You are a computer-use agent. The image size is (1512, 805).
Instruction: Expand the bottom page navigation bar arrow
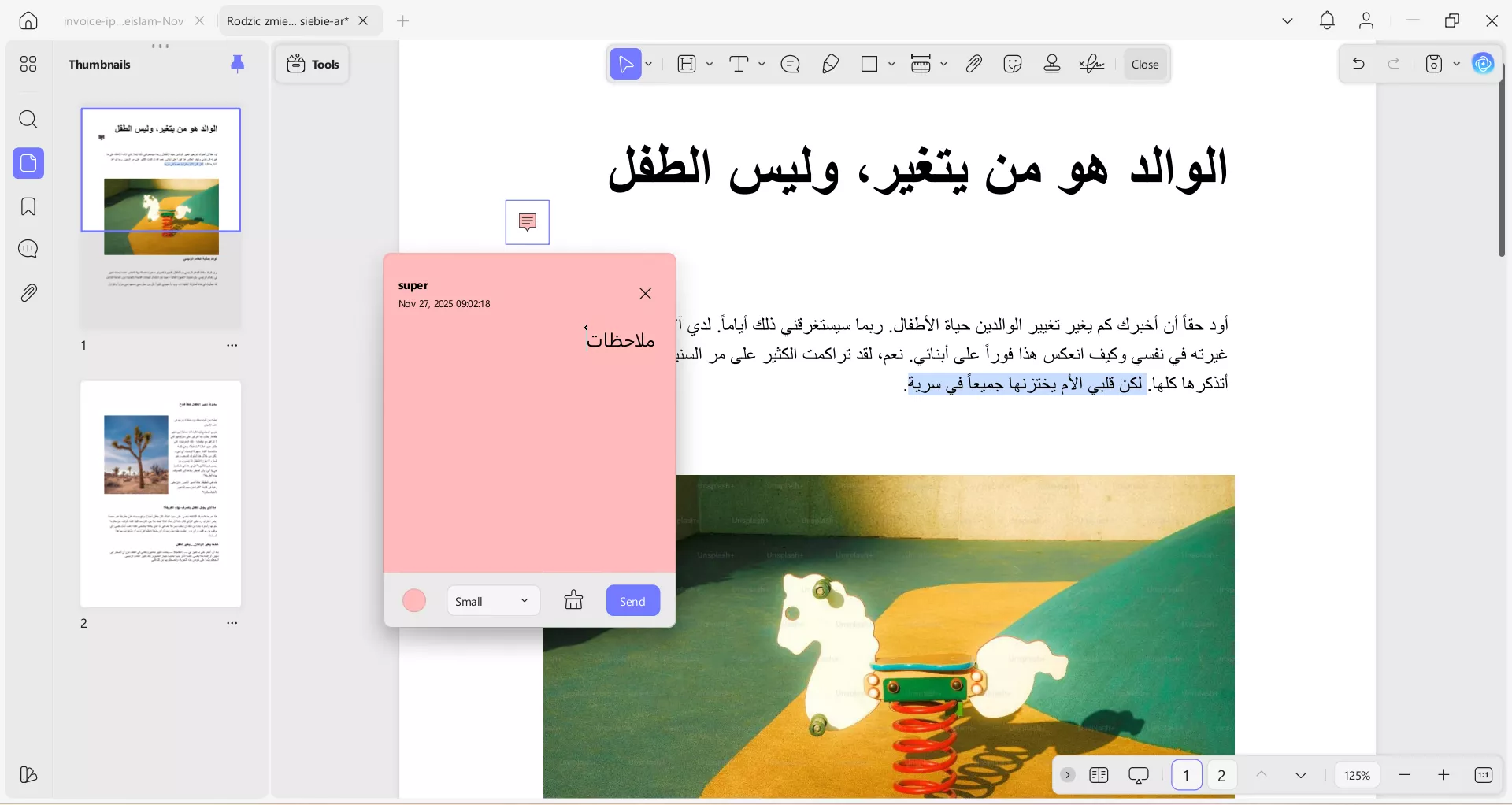pyautogui.click(x=1068, y=775)
